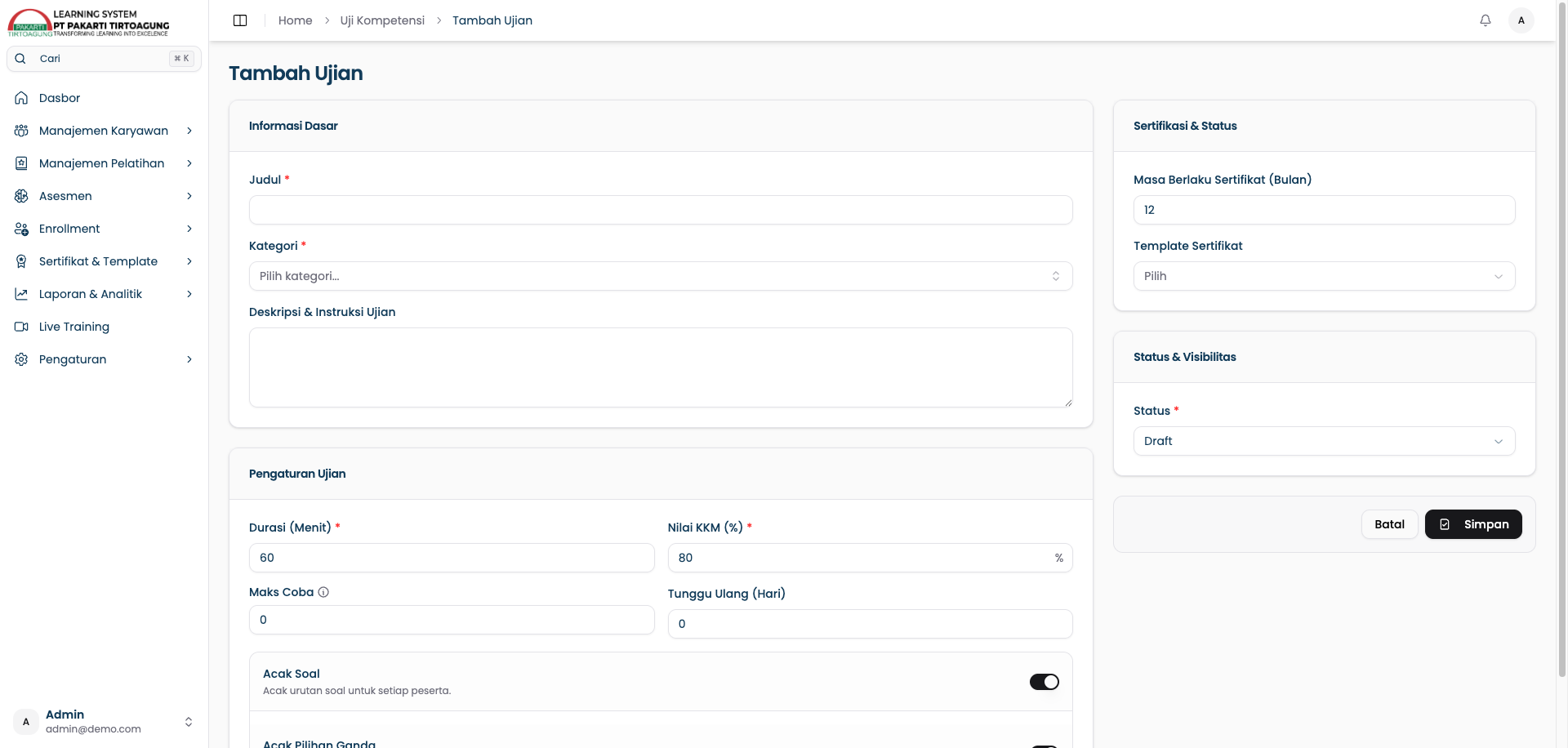Click the Pengaturan Ujian heading

tap(297, 474)
